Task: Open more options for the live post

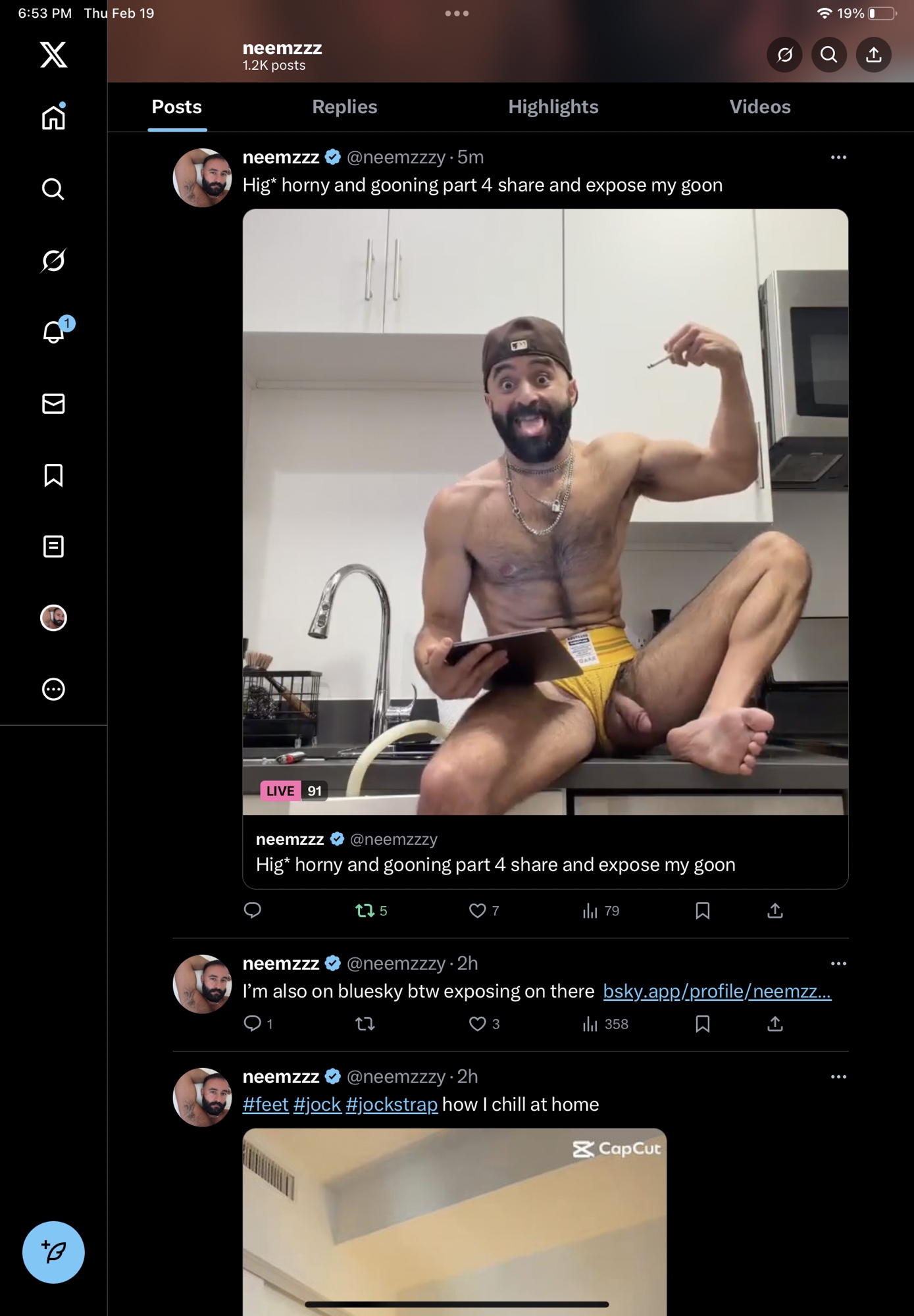Action: [x=838, y=157]
